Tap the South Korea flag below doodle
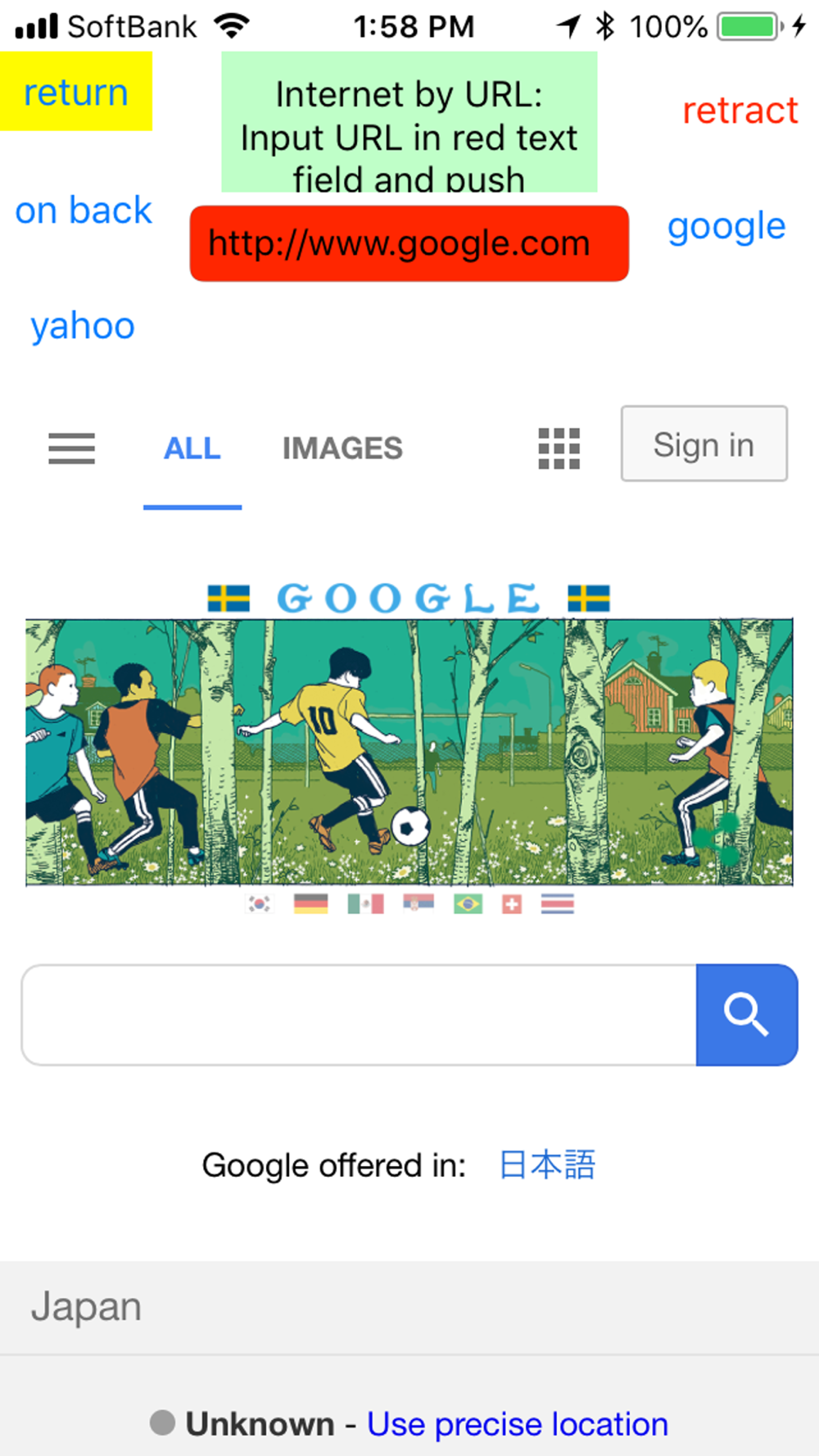 [260, 903]
